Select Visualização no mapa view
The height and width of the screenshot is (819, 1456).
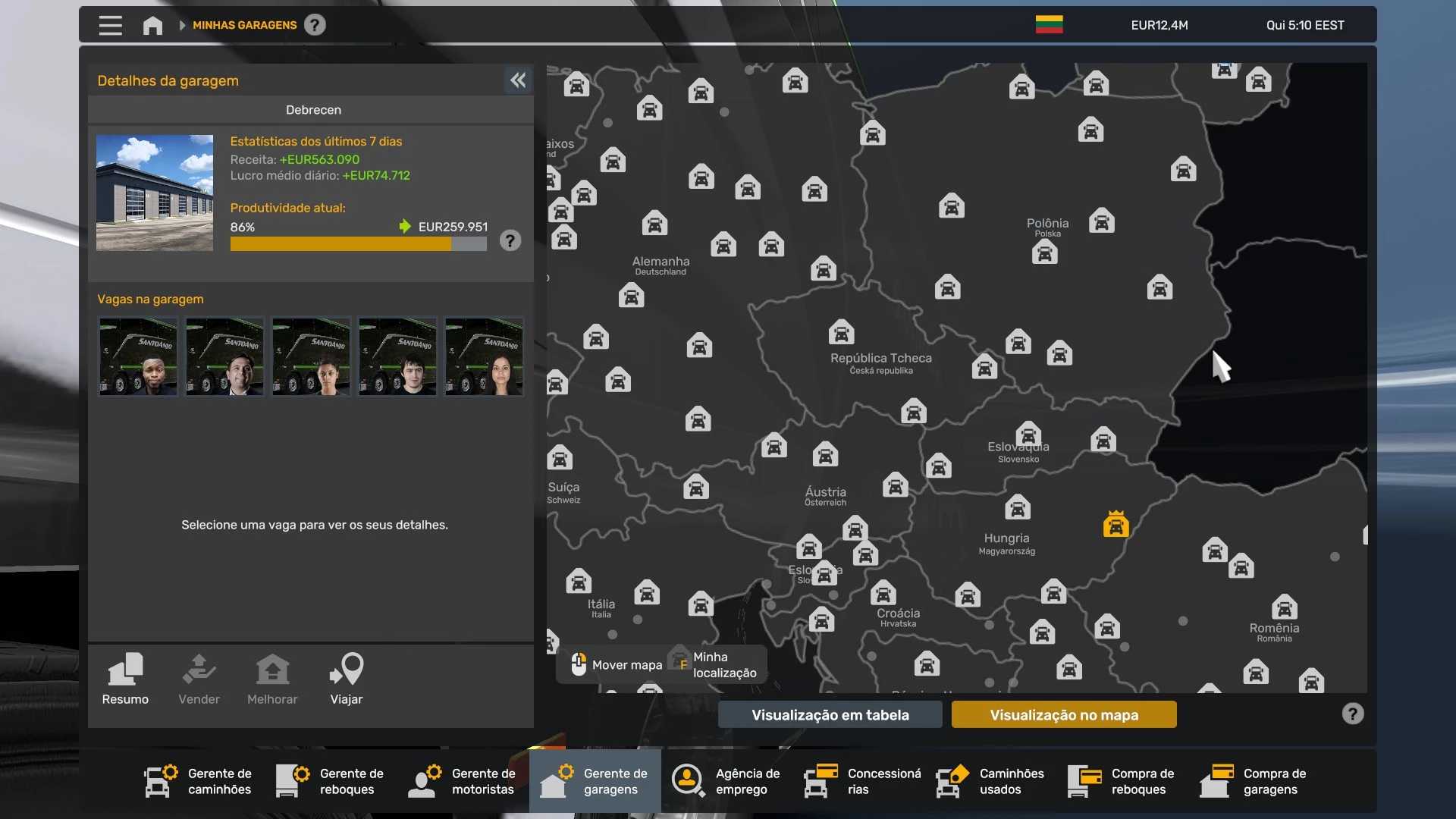coord(1063,714)
